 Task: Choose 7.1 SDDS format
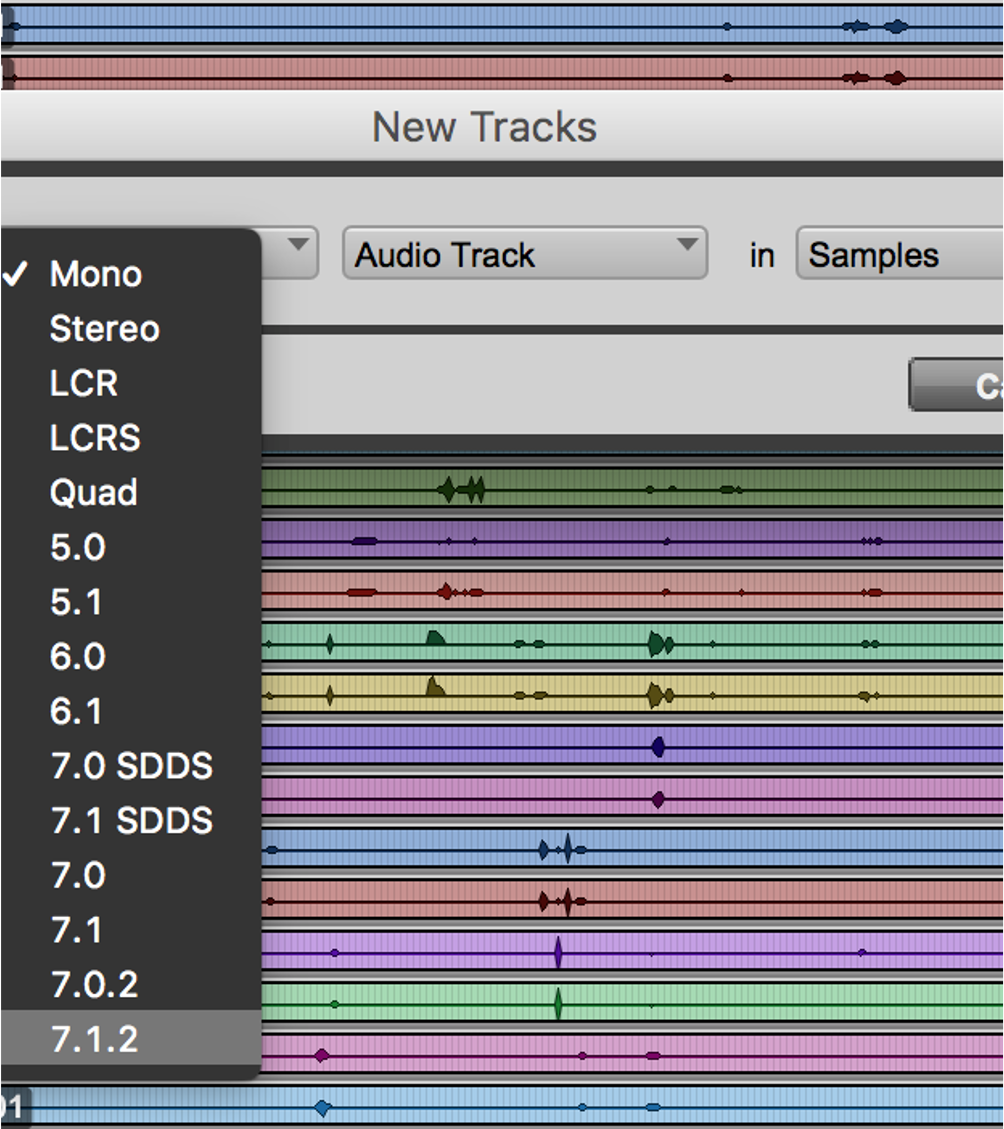131,821
